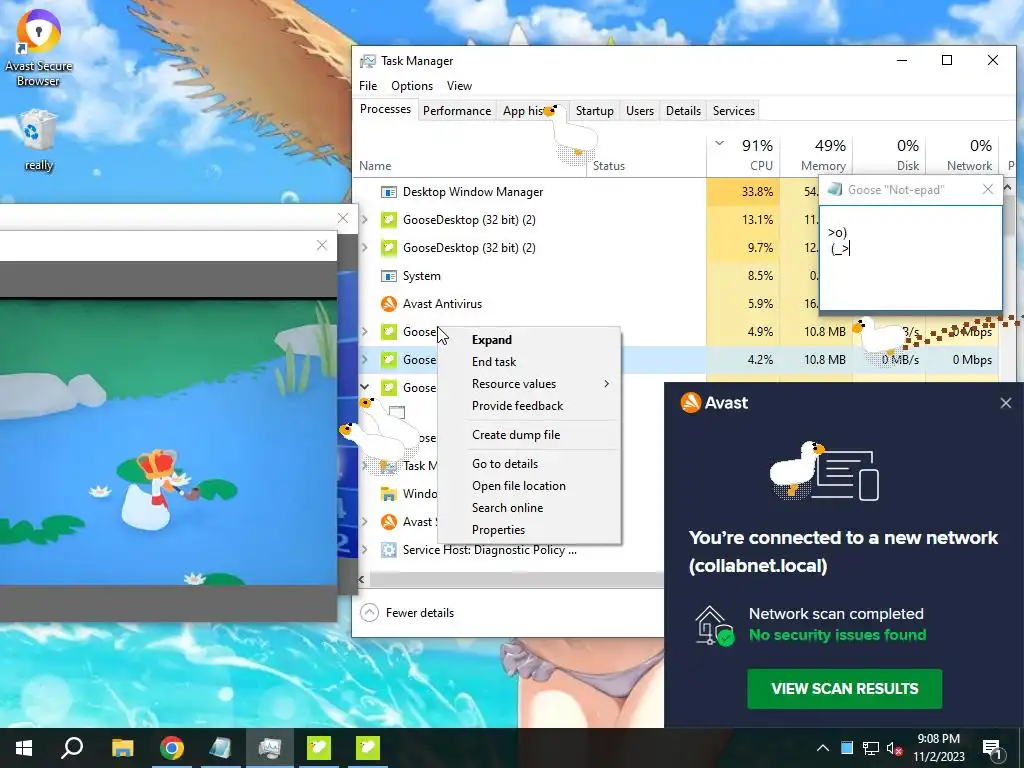
Task: Open the Resource values submenu
Action: (x=529, y=384)
